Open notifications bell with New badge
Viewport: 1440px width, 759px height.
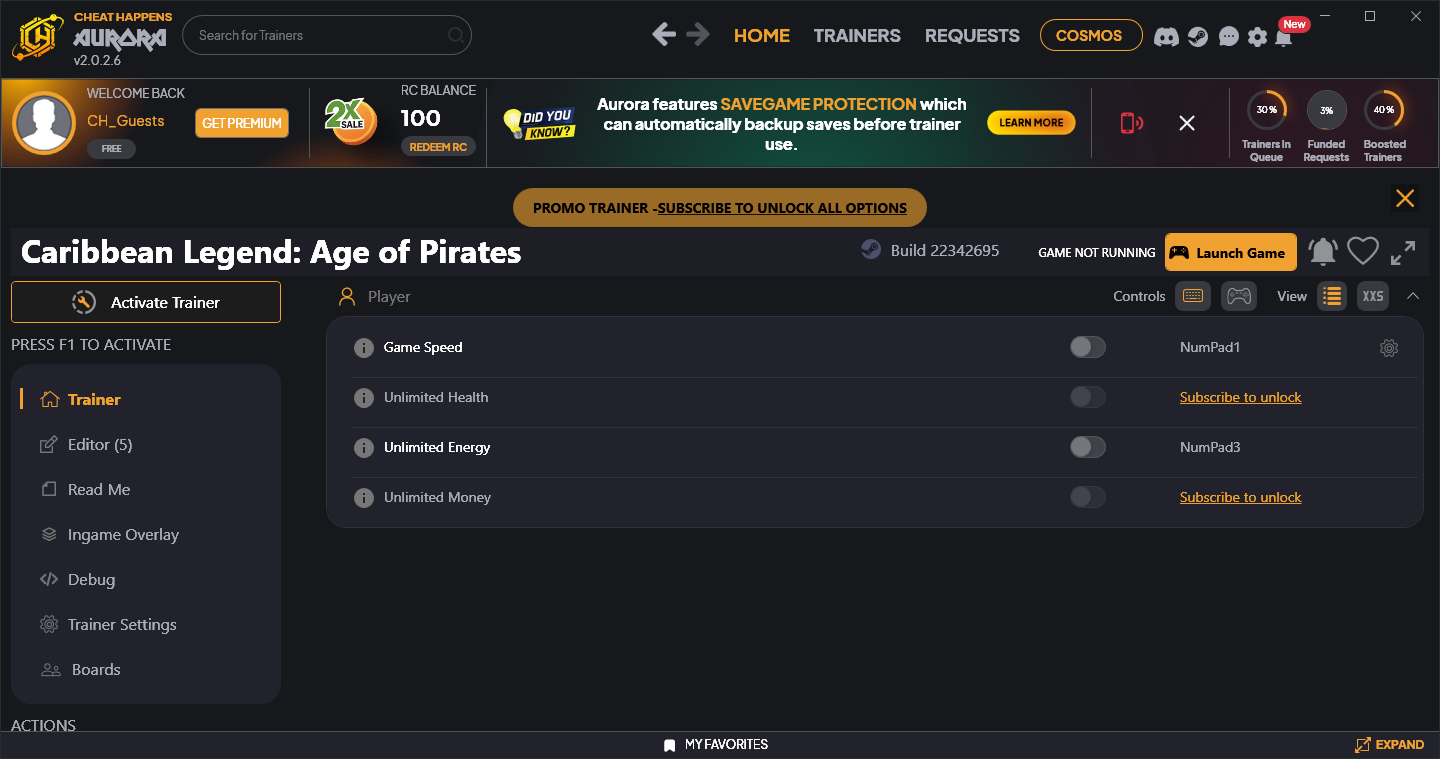click(x=1284, y=36)
